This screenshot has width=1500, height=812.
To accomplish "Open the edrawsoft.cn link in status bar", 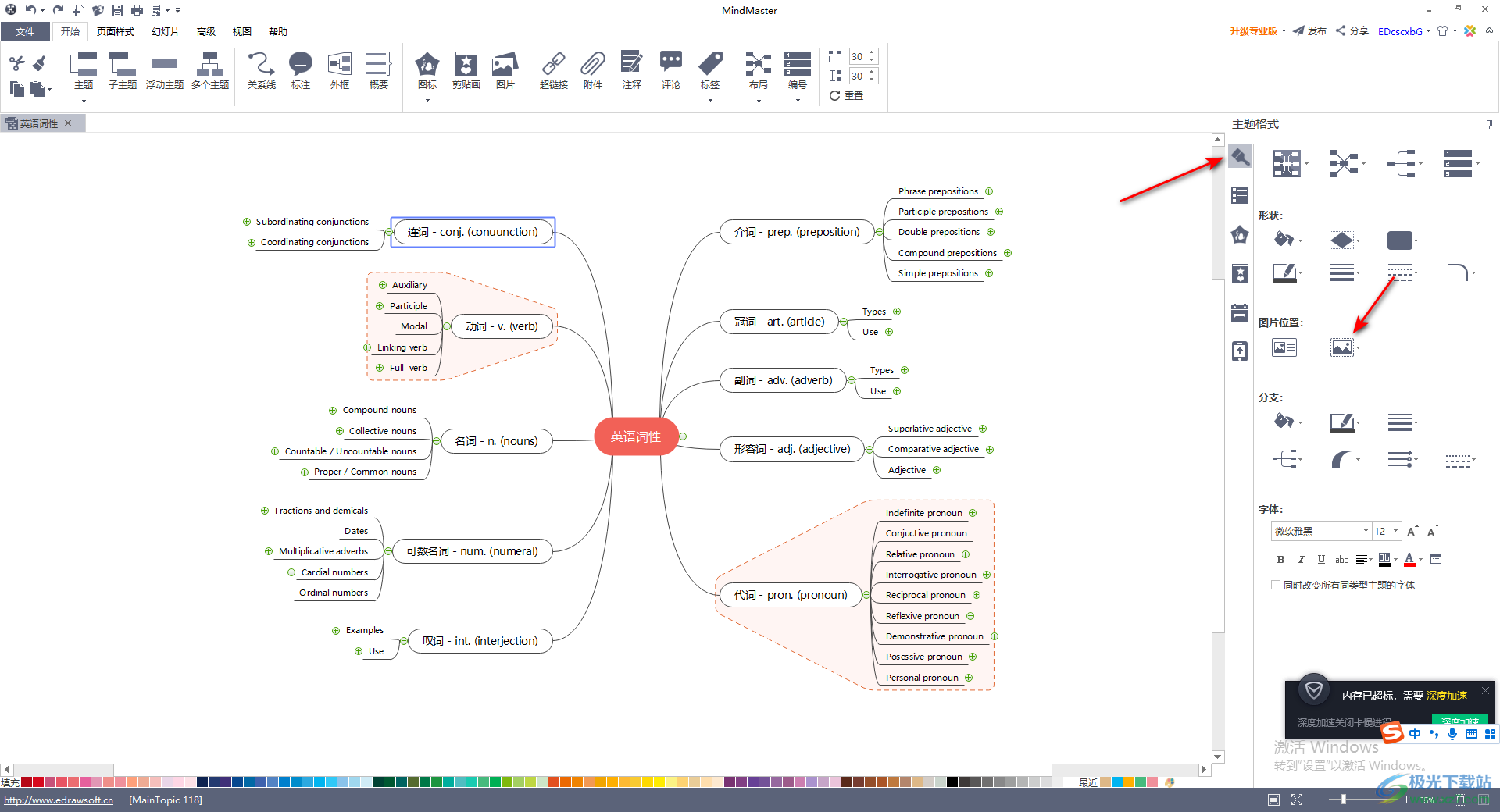I will pyautogui.click(x=59, y=800).
